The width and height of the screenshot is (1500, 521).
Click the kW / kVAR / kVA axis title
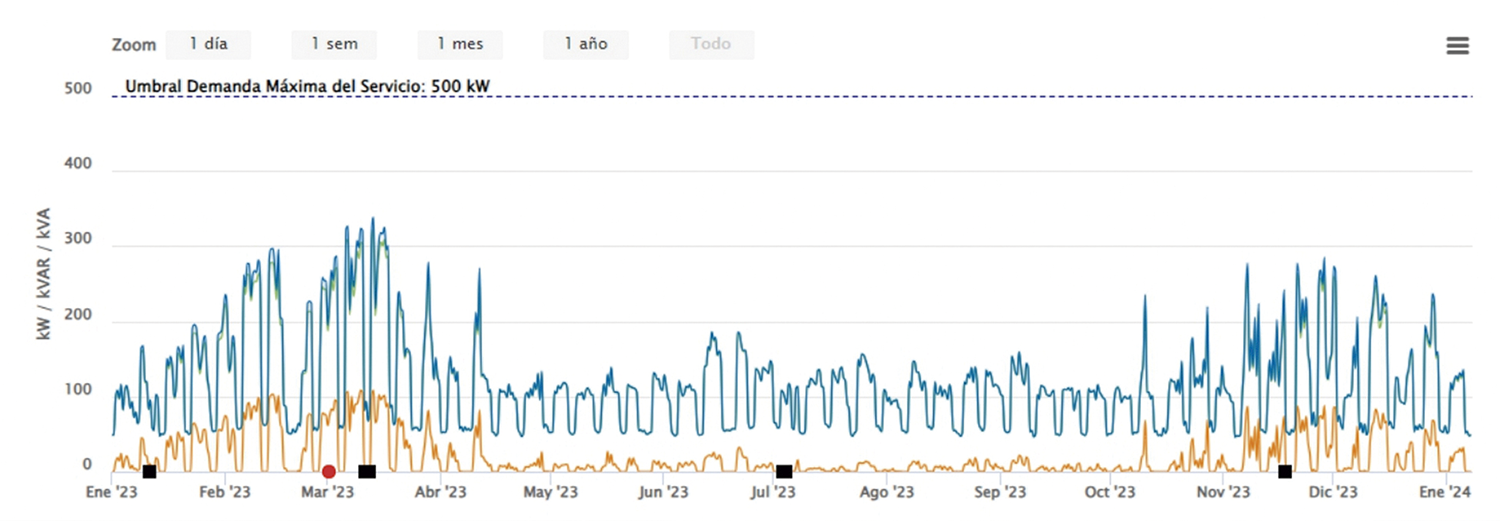[44, 274]
